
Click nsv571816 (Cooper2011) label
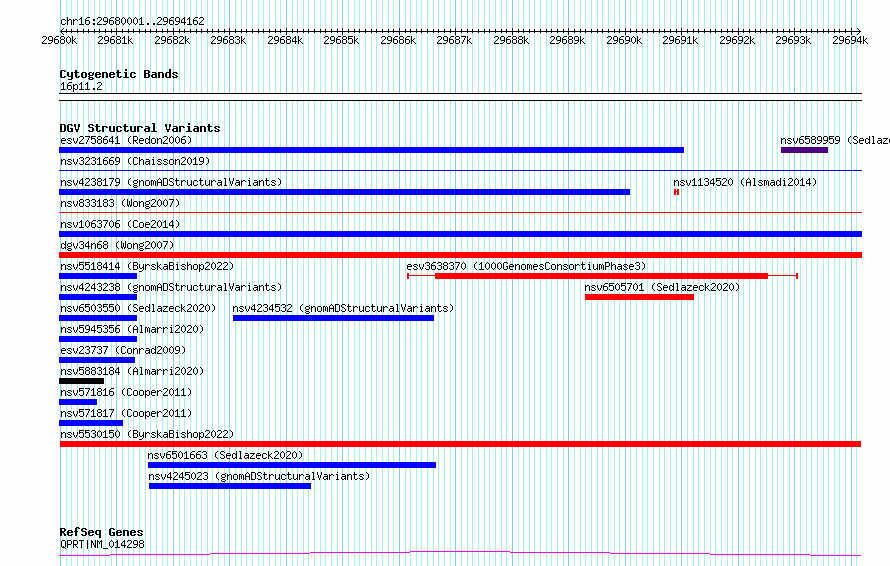(126, 392)
